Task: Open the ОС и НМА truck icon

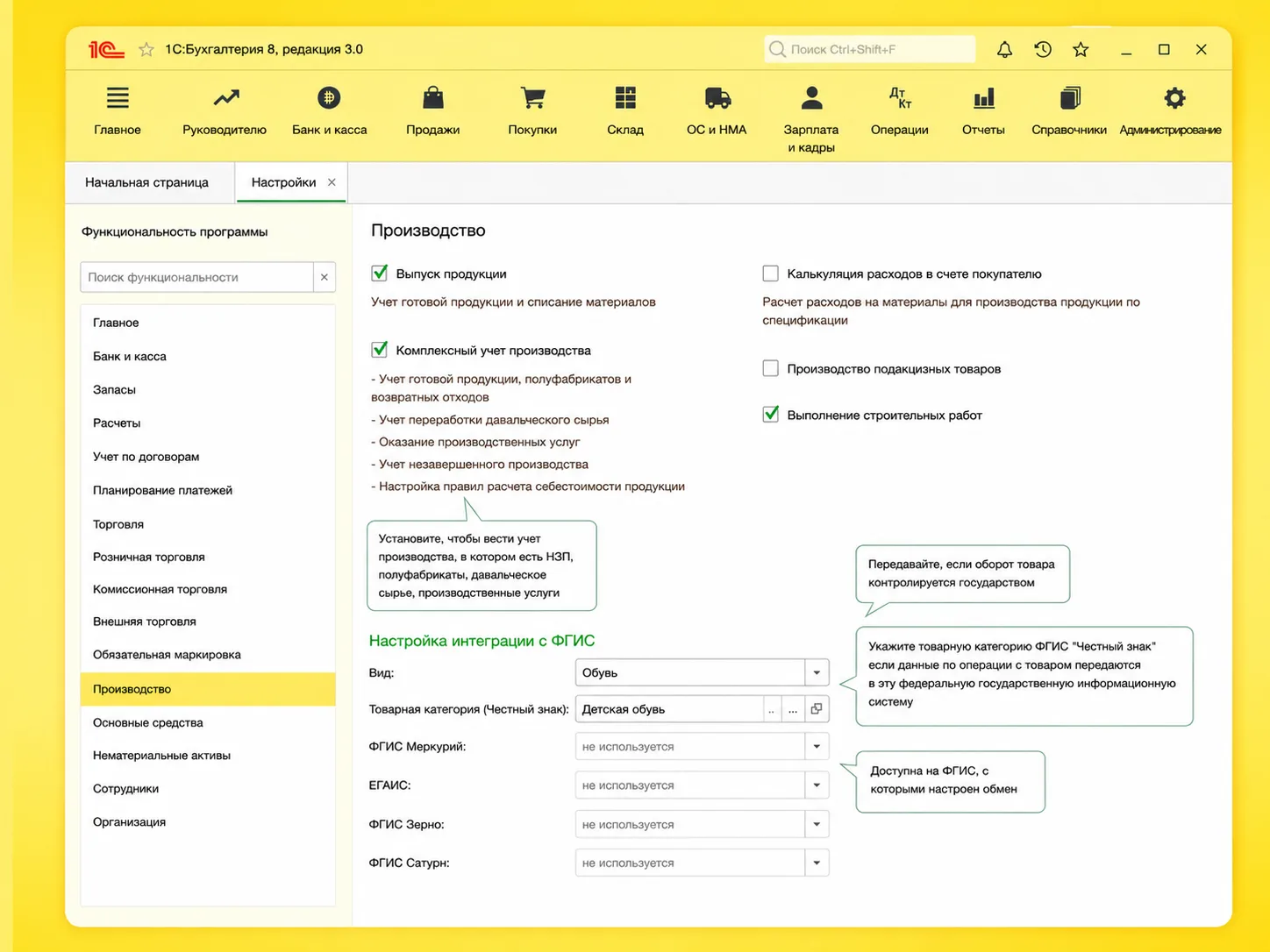Action: coord(717,97)
